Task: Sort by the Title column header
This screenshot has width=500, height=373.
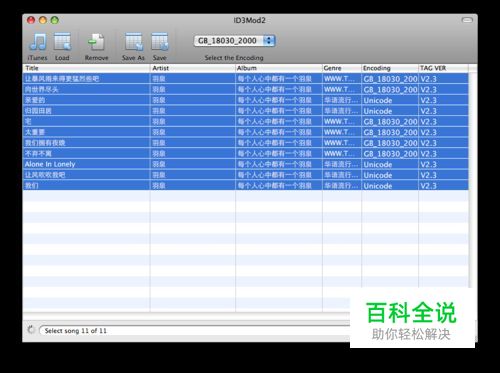Action: [x=86, y=68]
